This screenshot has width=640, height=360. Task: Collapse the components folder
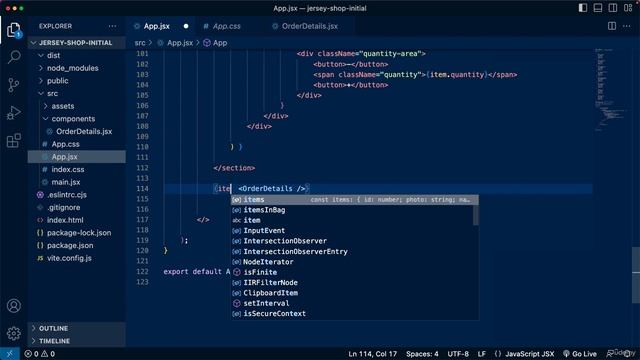tap(77, 118)
